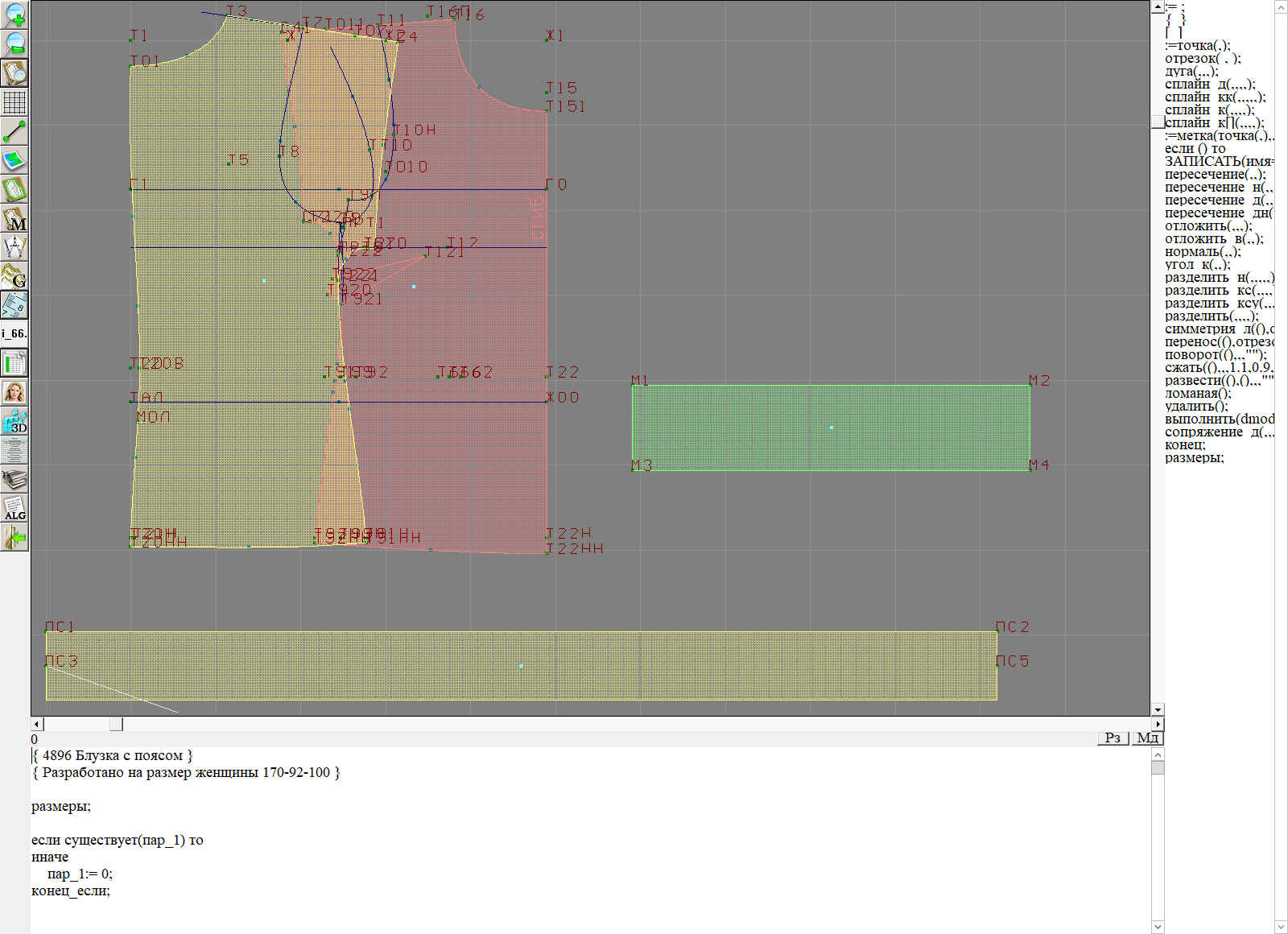Click the zoom out magnifier icon
The height and width of the screenshot is (934, 1288).
pyautogui.click(x=14, y=43)
